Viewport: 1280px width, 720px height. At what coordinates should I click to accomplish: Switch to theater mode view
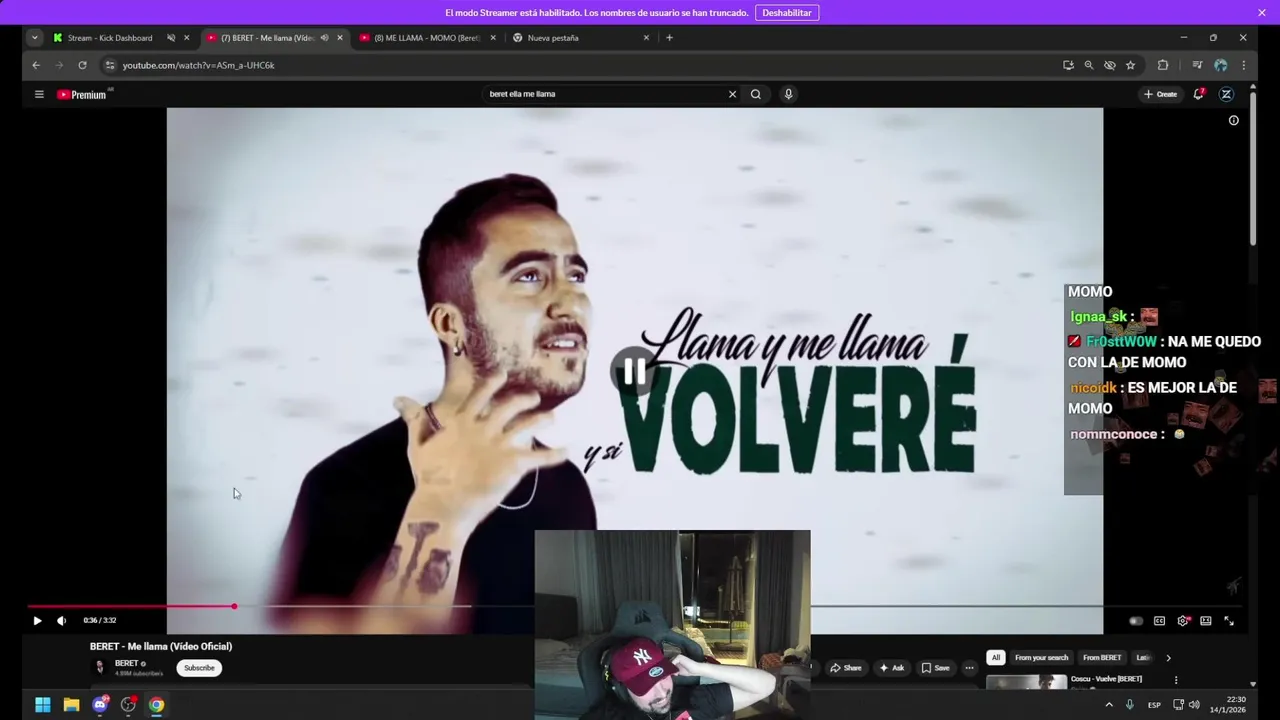[1206, 621]
